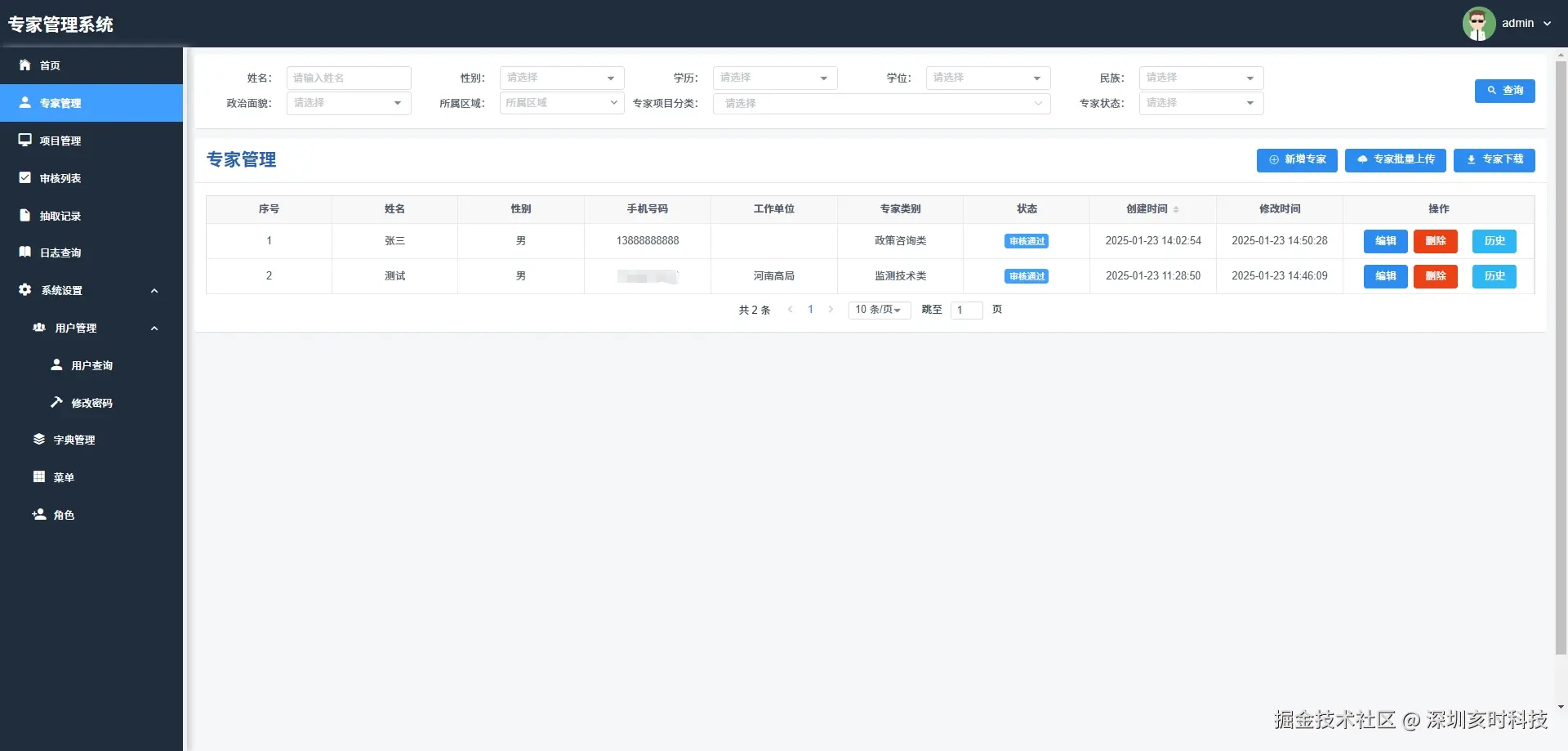
Task: Focus the 姓名 search input field
Action: click(349, 78)
